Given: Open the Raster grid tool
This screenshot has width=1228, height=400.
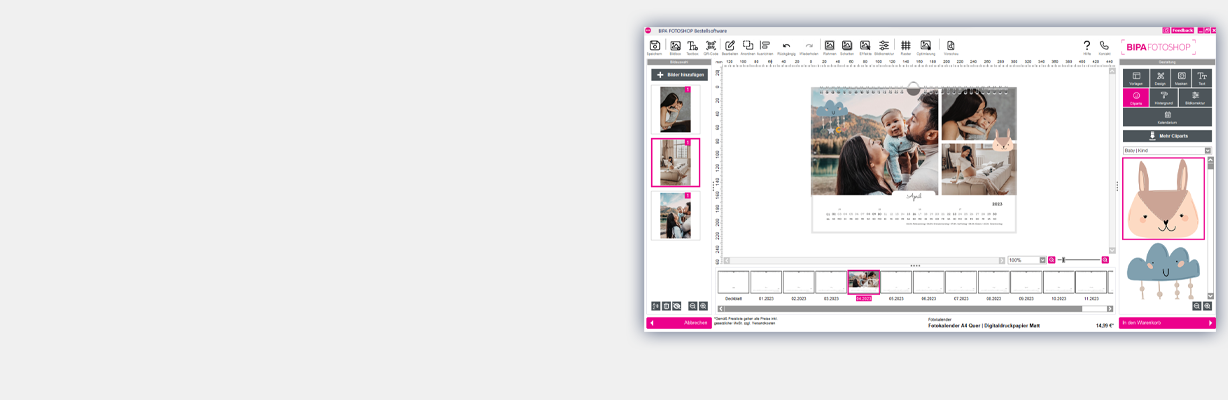Looking at the screenshot, I should click(x=905, y=46).
